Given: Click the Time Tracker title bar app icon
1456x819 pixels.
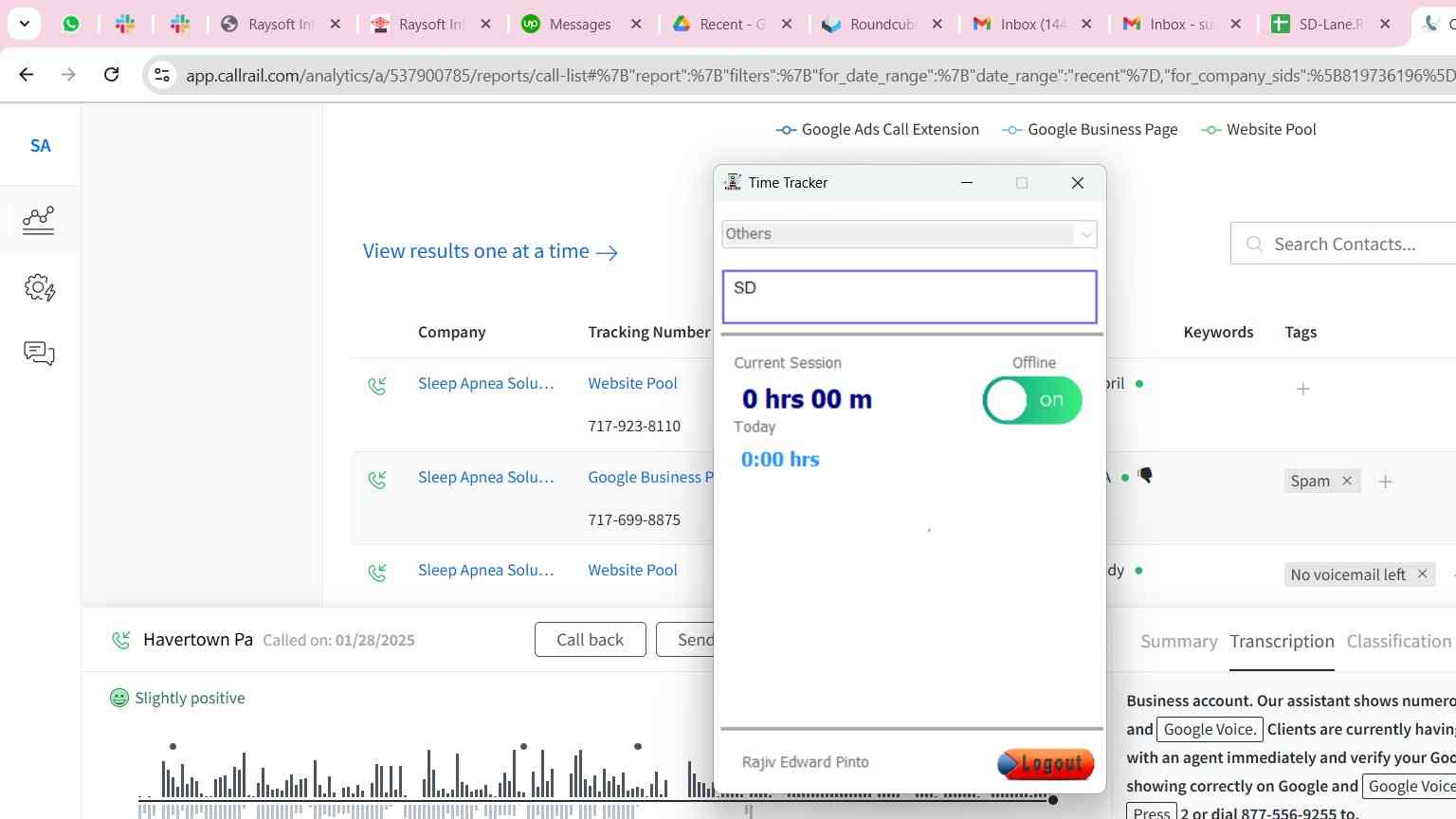Looking at the screenshot, I should point(733,182).
